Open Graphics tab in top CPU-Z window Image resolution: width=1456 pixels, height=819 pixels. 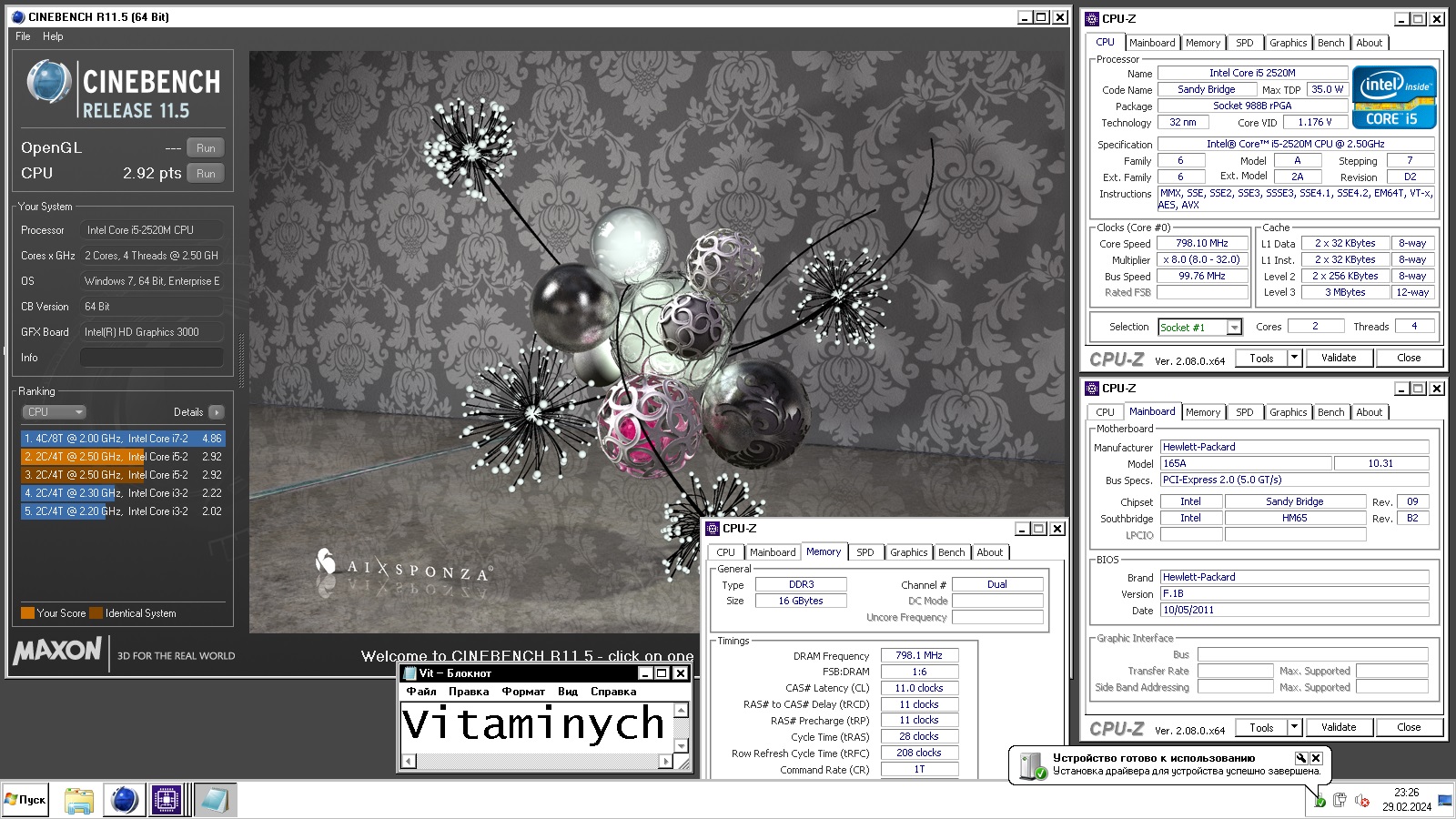tap(1289, 43)
